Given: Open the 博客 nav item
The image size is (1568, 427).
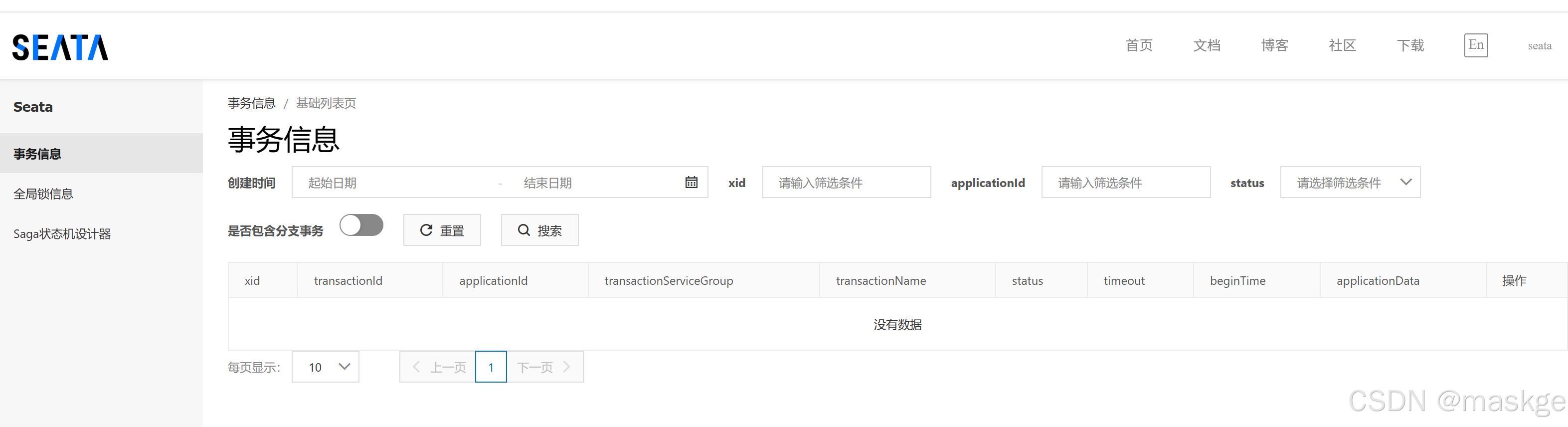Looking at the screenshot, I should [1275, 46].
